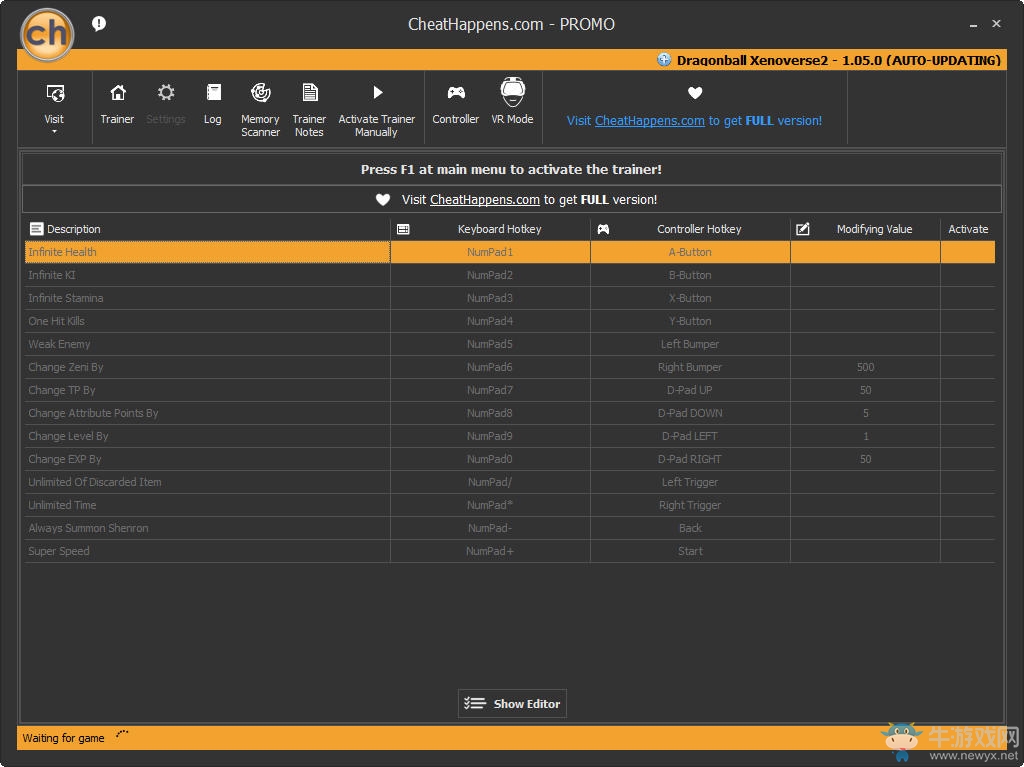Sort by Description column header

[74, 229]
